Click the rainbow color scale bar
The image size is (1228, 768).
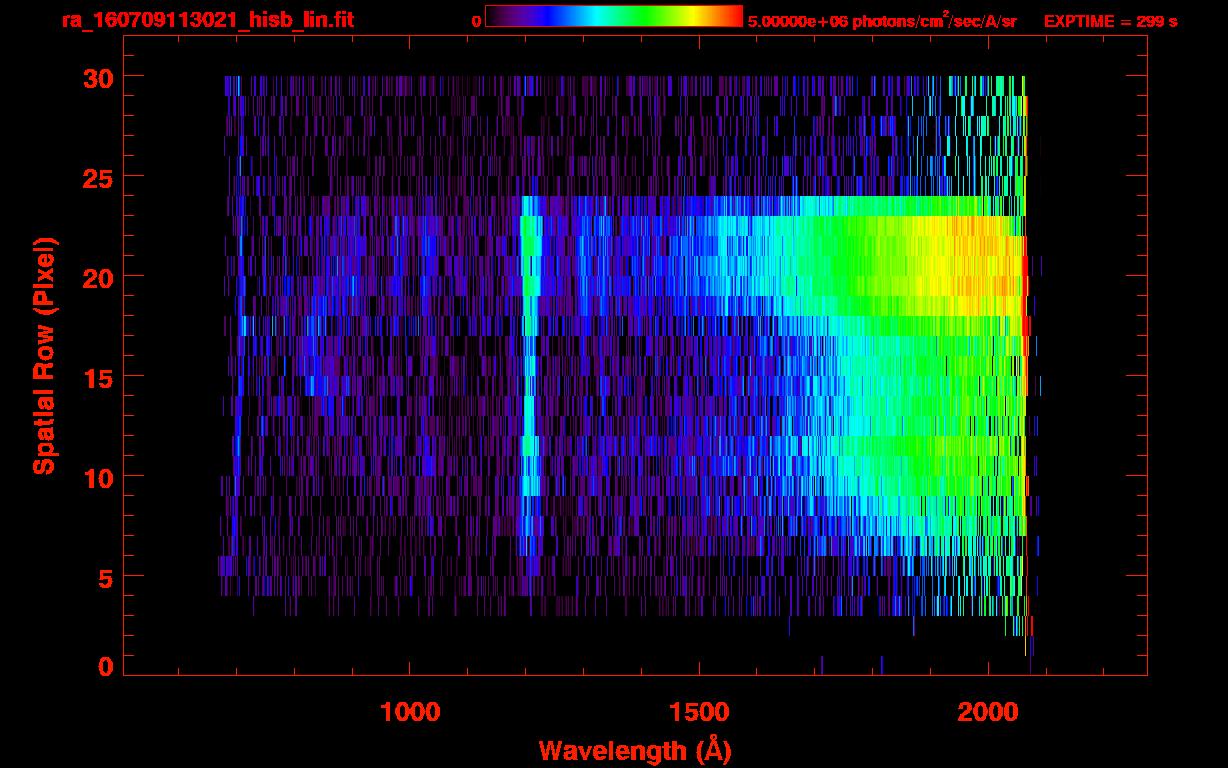(x=613, y=16)
